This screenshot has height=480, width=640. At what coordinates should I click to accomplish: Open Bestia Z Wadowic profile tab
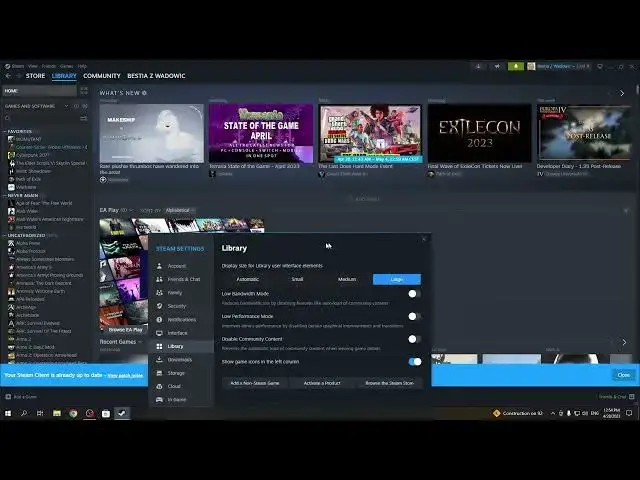[x=156, y=76]
